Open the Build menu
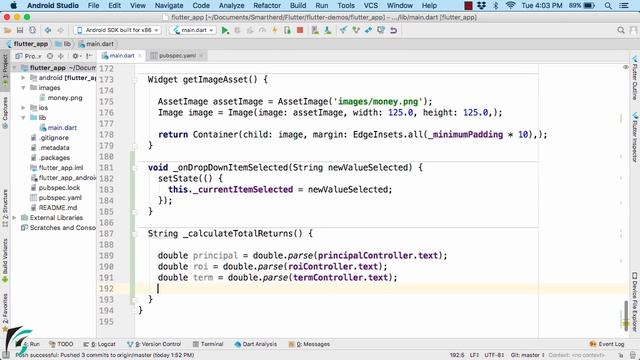Screen dimensions: 640x360 pyautogui.click(x=298, y=6)
